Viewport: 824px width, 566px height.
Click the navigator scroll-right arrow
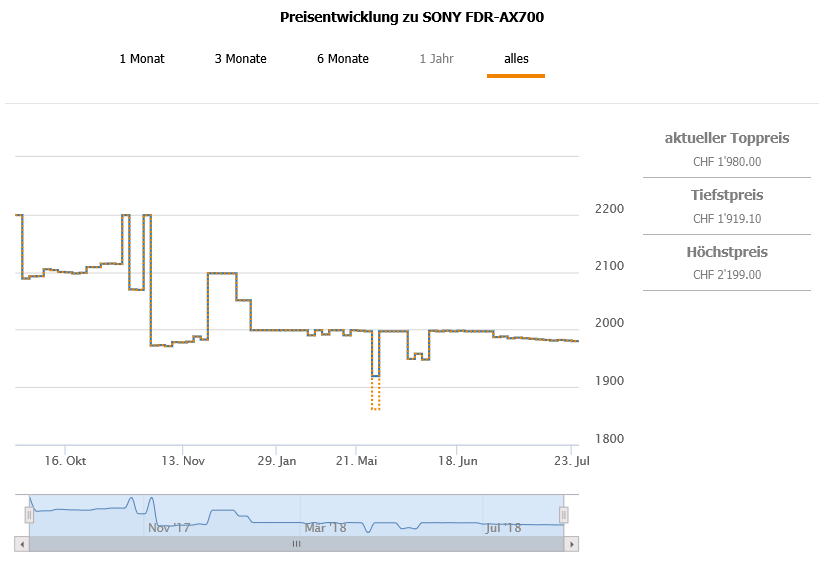[572, 544]
